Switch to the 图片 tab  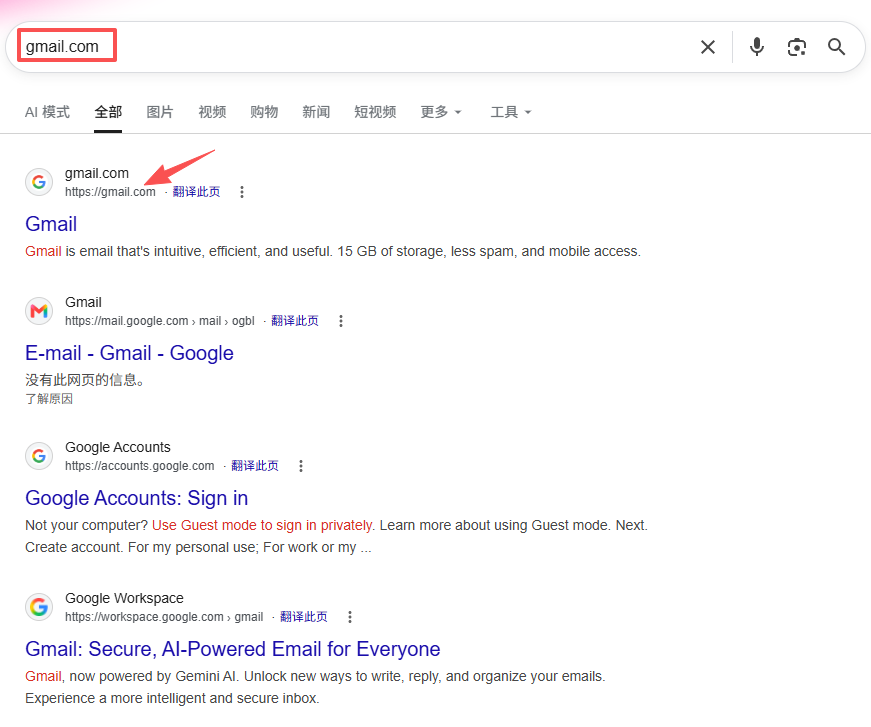(x=160, y=112)
